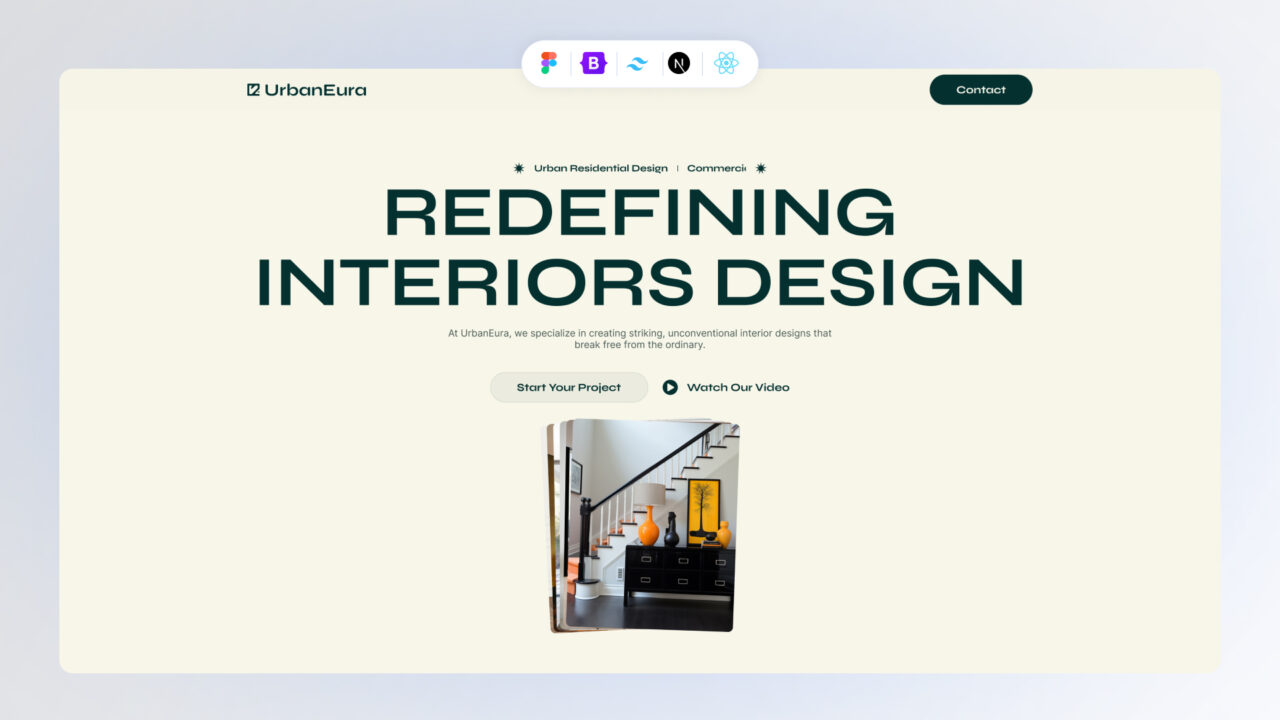Click the REDEFINING headline word
Image resolution: width=1280 pixels, height=720 pixels.
[x=639, y=212]
